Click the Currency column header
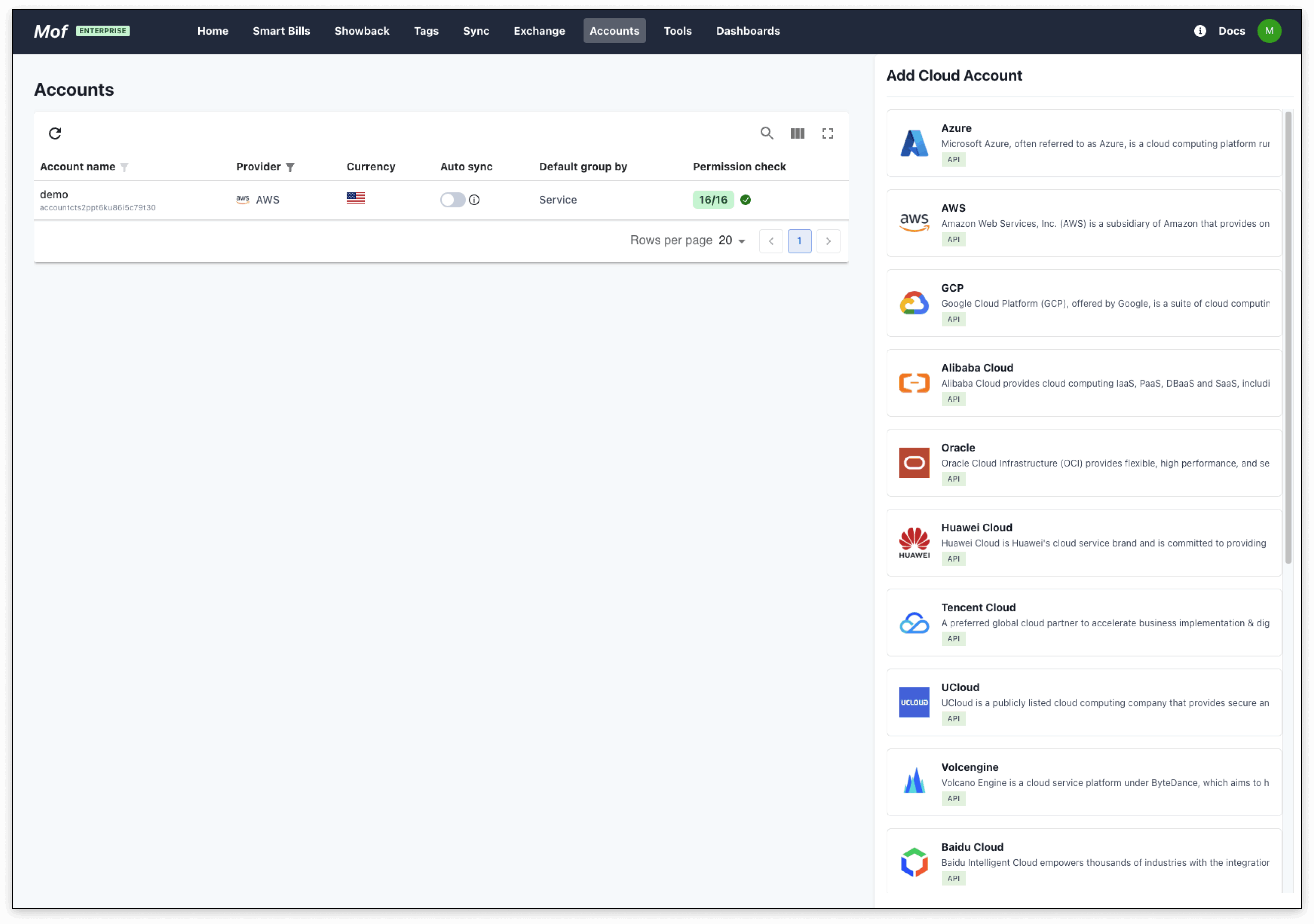This screenshot has height=924, width=1314. click(x=371, y=167)
